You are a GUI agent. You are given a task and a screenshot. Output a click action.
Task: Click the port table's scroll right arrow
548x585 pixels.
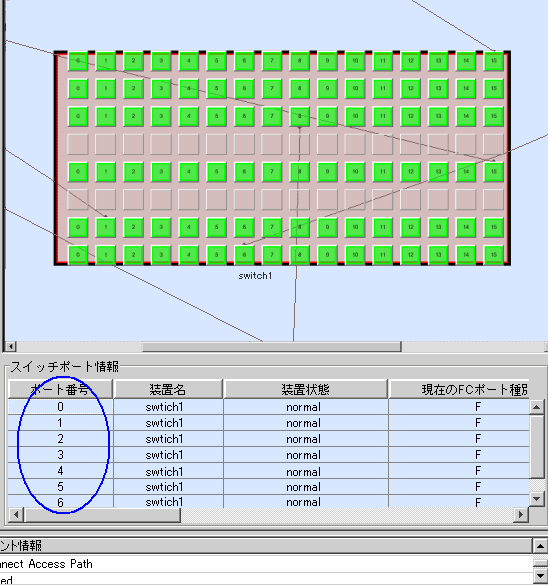click(521, 515)
